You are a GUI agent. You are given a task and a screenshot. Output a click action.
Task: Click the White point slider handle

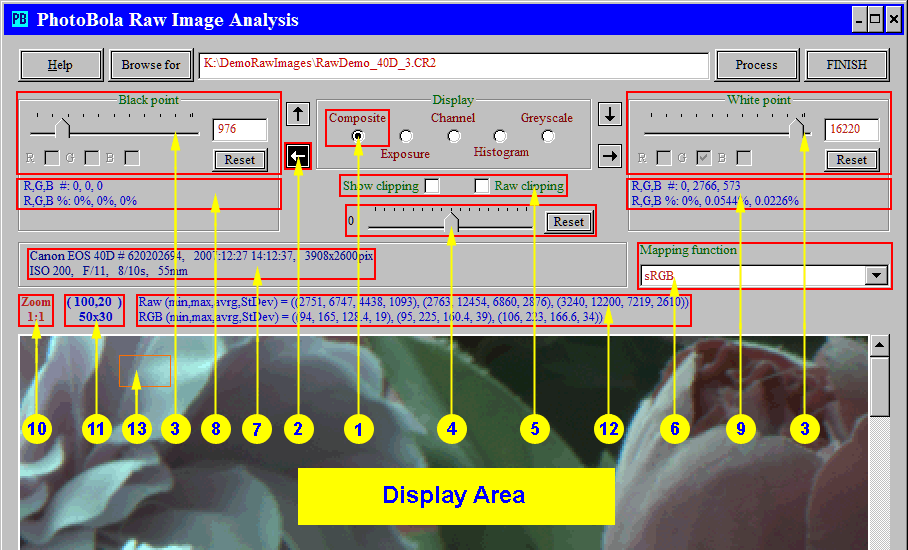tap(798, 127)
